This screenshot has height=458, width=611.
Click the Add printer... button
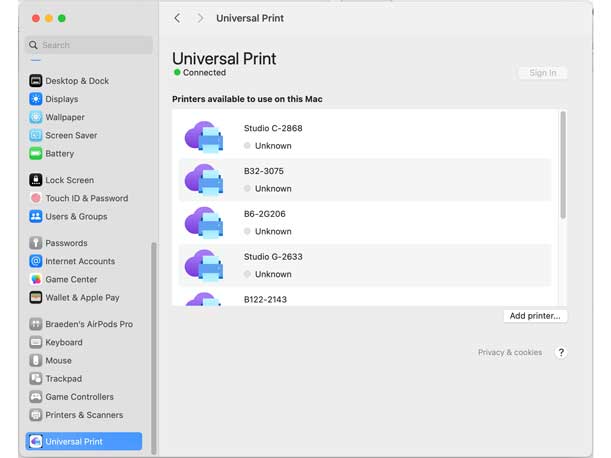coord(535,316)
